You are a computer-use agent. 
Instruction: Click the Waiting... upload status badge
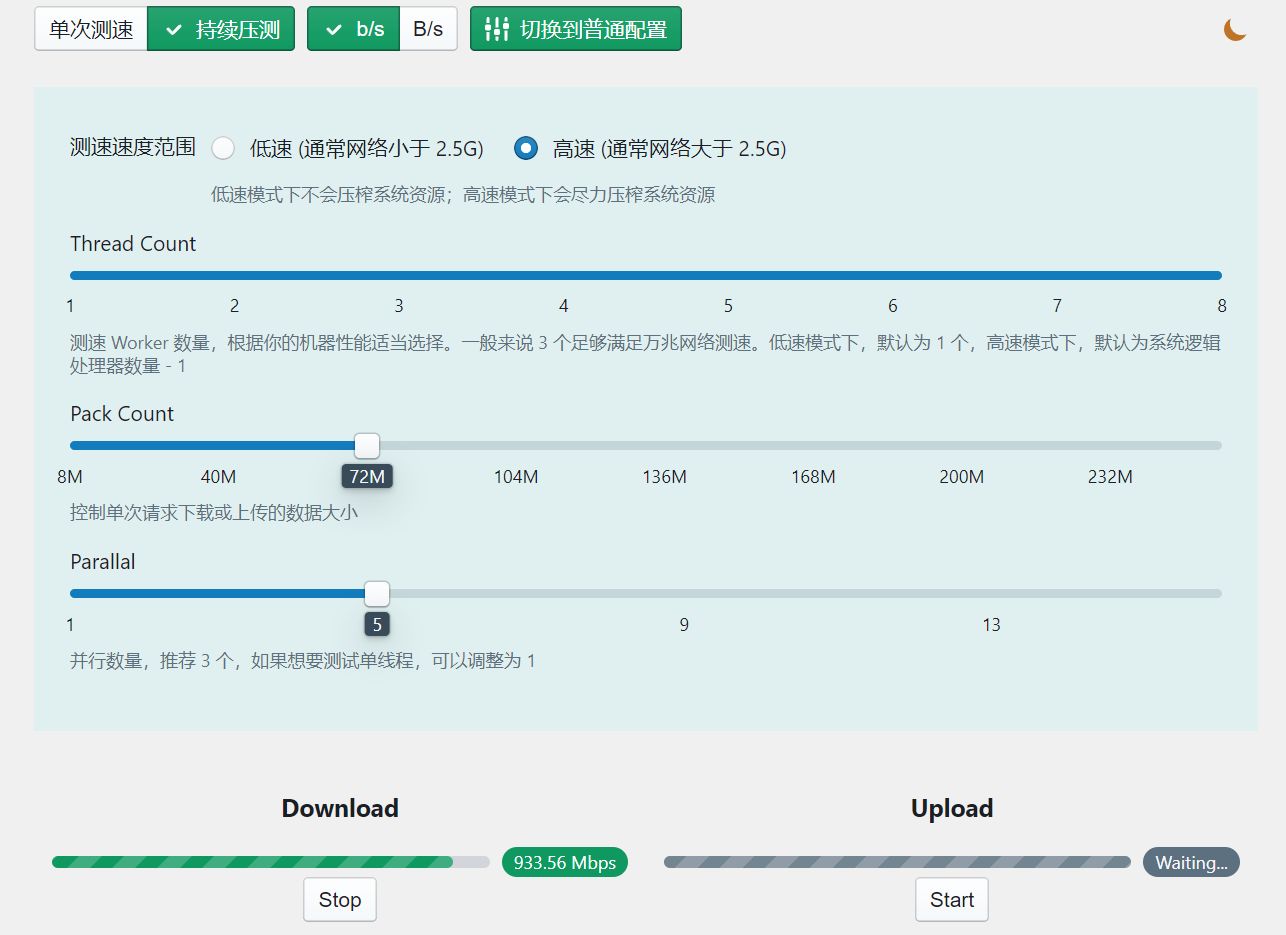pos(1191,862)
